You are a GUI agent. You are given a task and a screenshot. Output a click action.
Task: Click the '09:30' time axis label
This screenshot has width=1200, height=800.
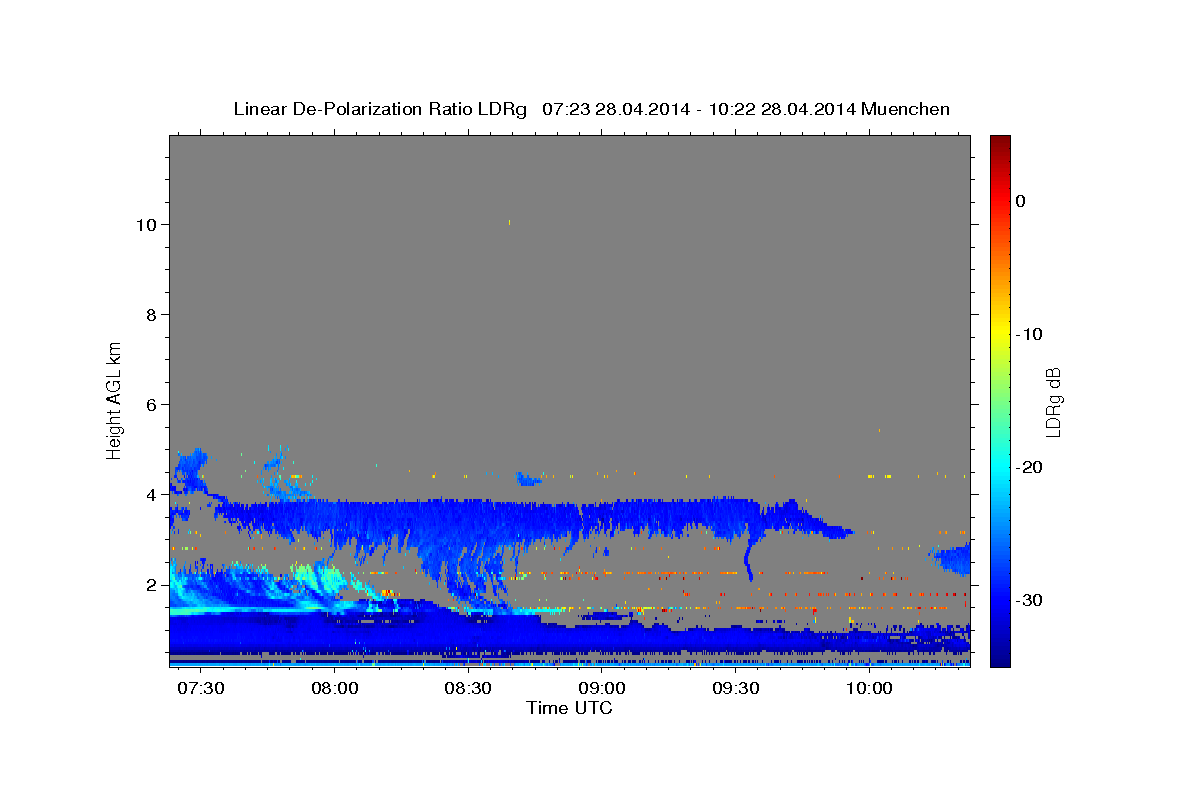(736, 690)
